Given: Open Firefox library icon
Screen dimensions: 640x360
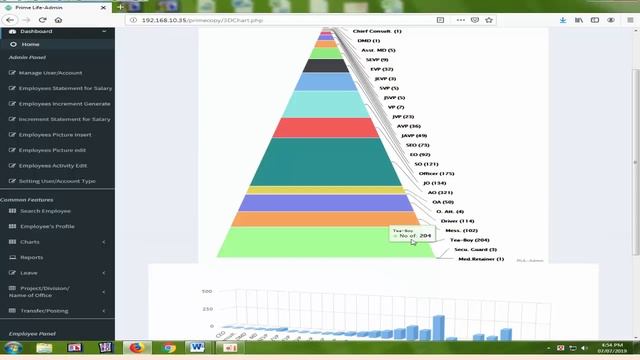Looking at the screenshot, I should coord(579,20).
